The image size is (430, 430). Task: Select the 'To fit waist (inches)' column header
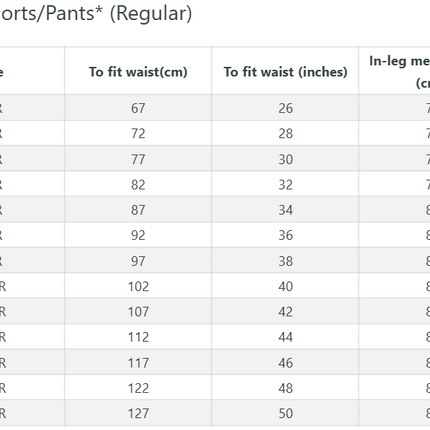(285, 72)
